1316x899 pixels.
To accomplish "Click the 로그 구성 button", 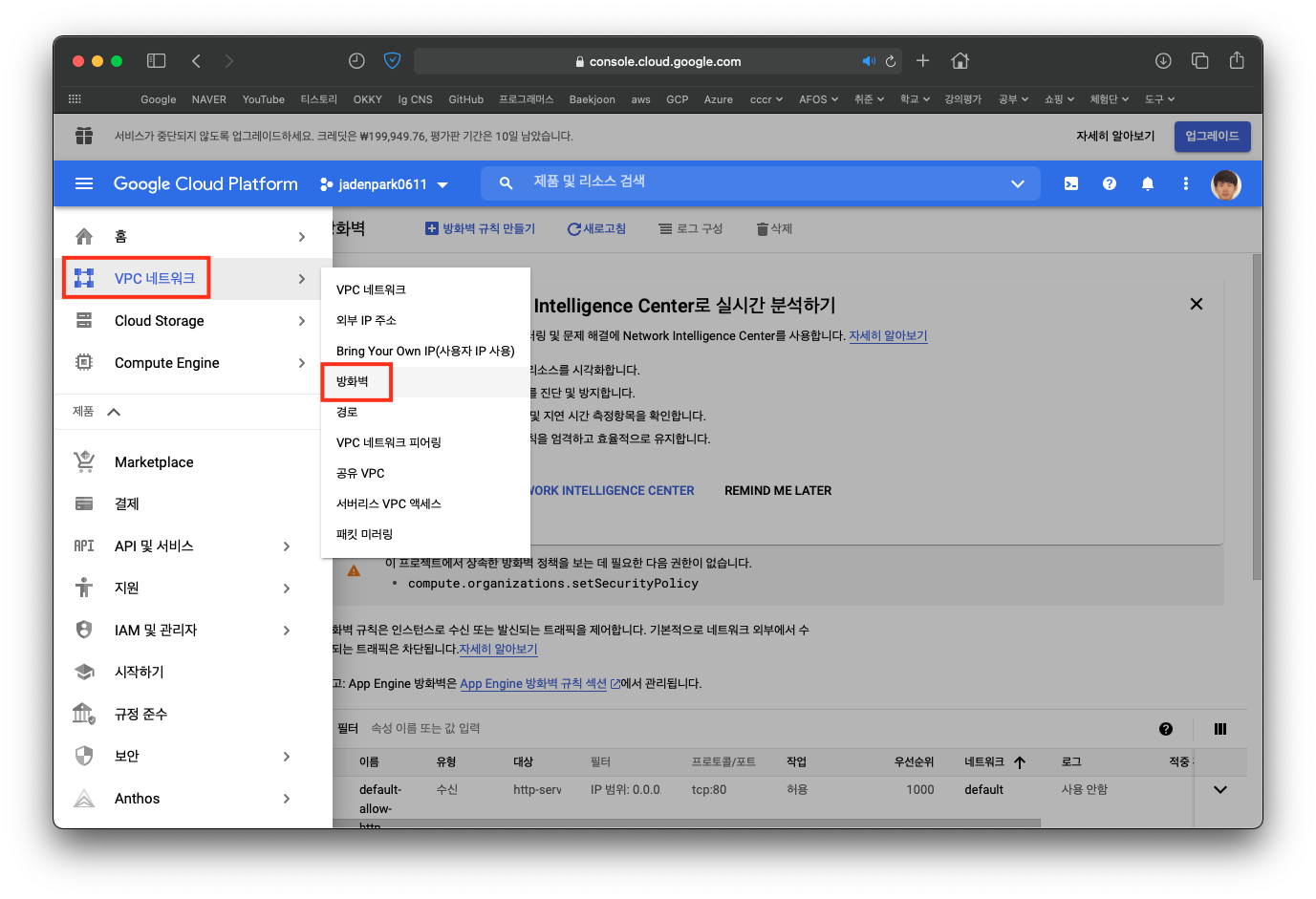I will point(690,228).
